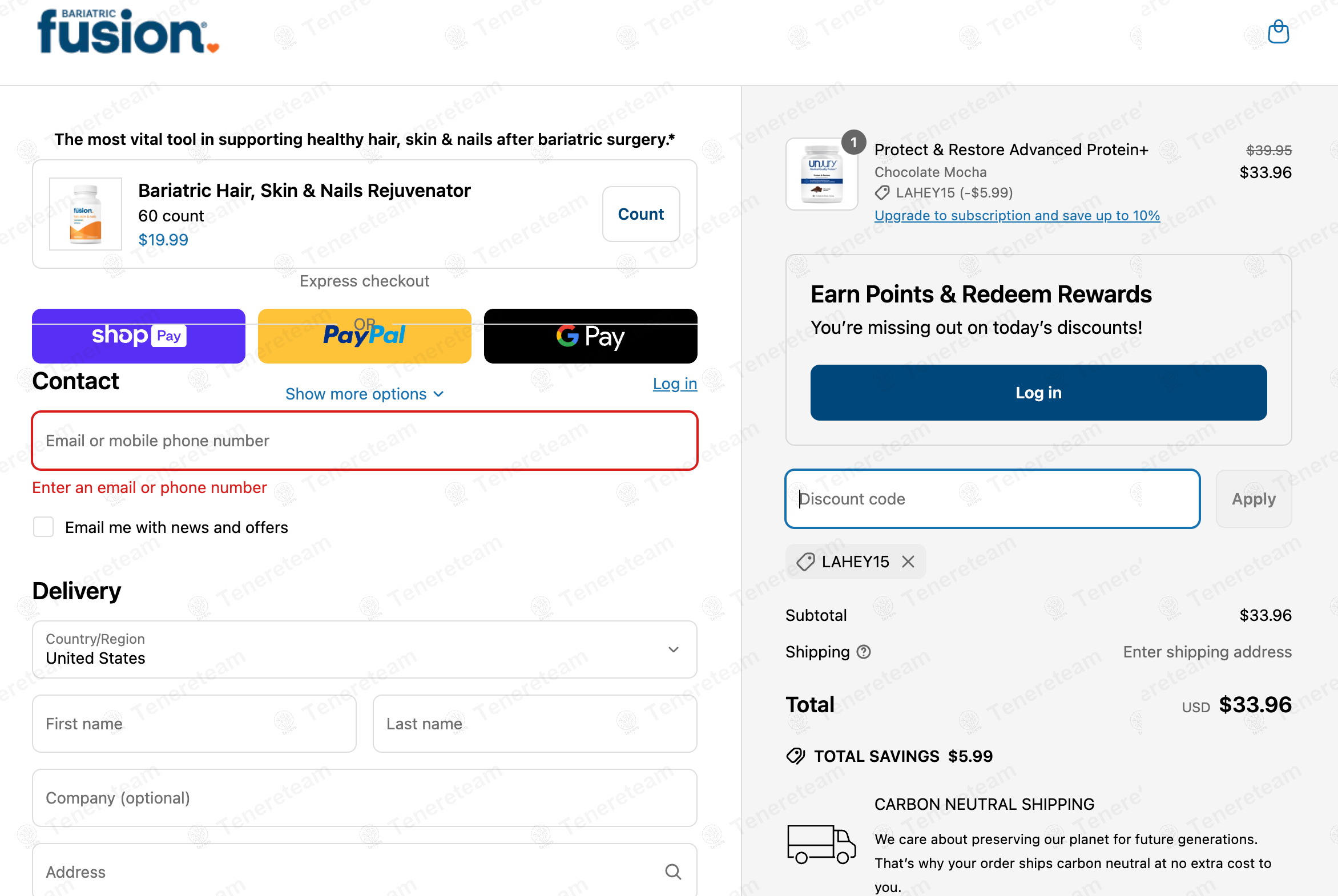1338x896 pixels.
Task: Click the Subtotal $33.96 value
Action: 1266,615
